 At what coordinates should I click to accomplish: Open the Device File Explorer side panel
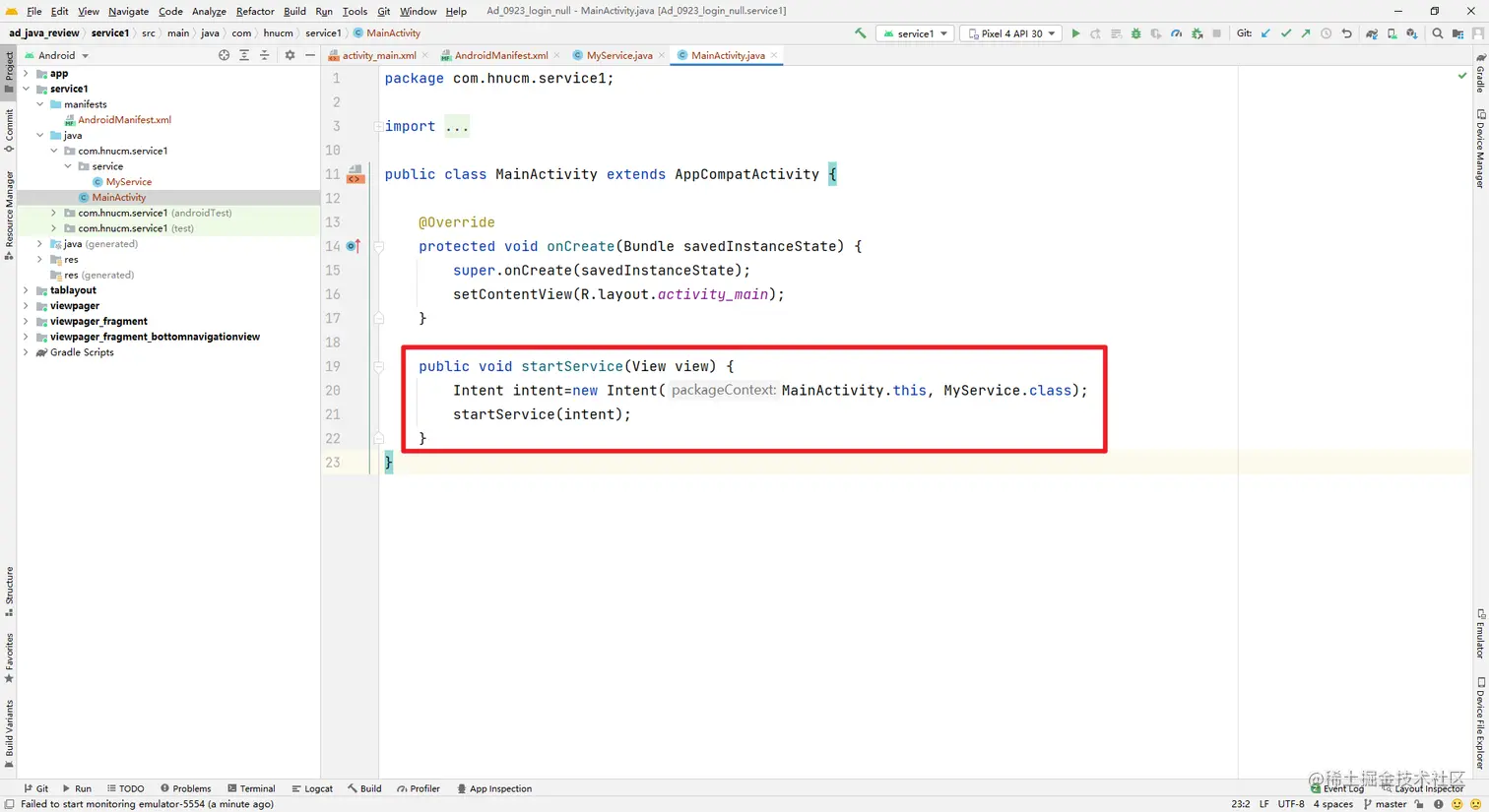tap(1480, 723)
